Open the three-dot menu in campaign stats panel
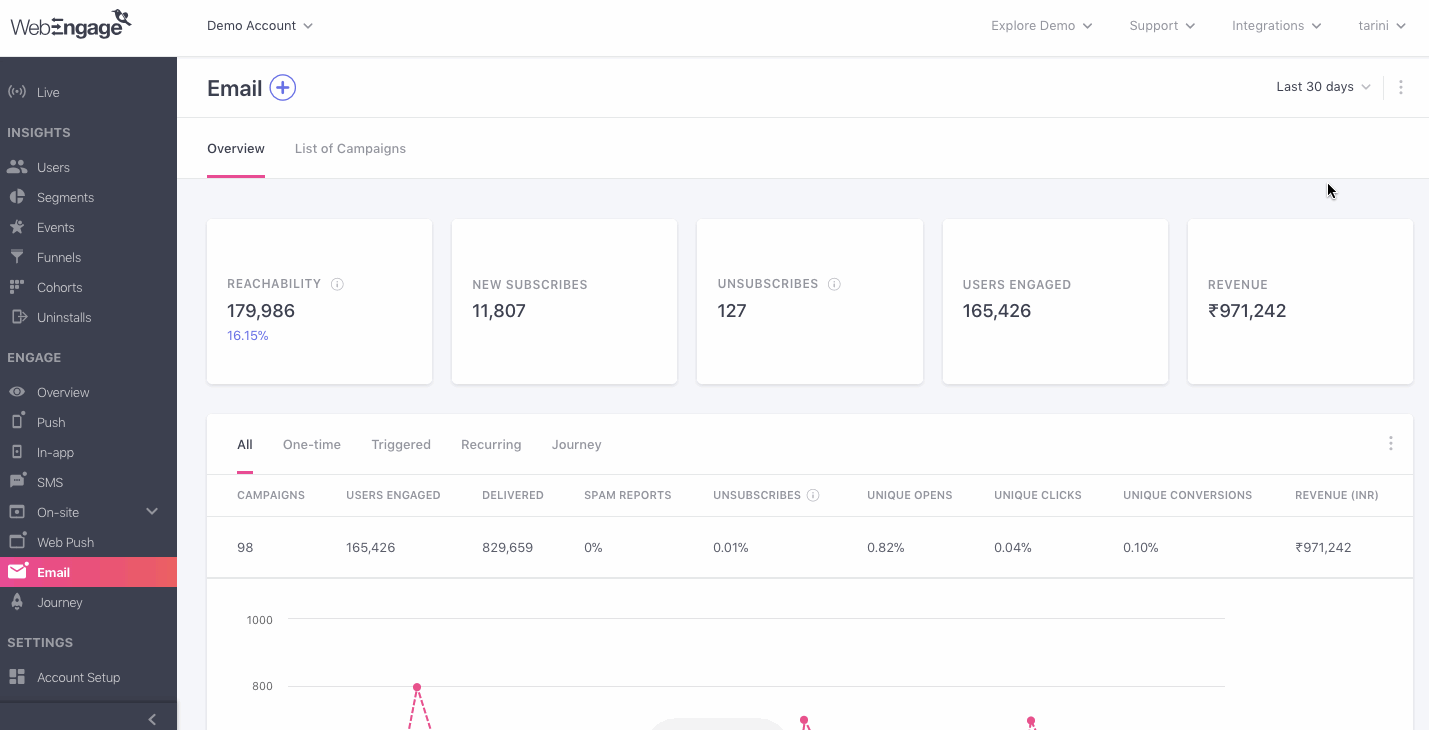Image resolution: width=1429 pixels, height=730 pixels. [1390, 443]
